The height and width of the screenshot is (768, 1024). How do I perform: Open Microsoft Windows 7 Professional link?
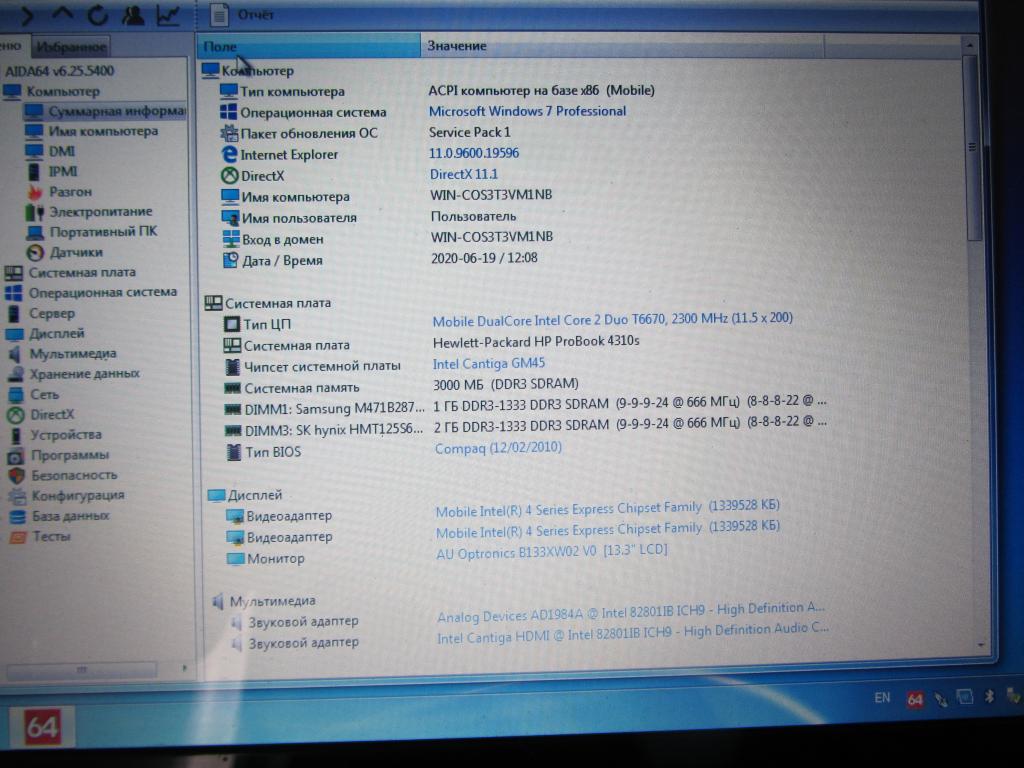tap(527, 112)
